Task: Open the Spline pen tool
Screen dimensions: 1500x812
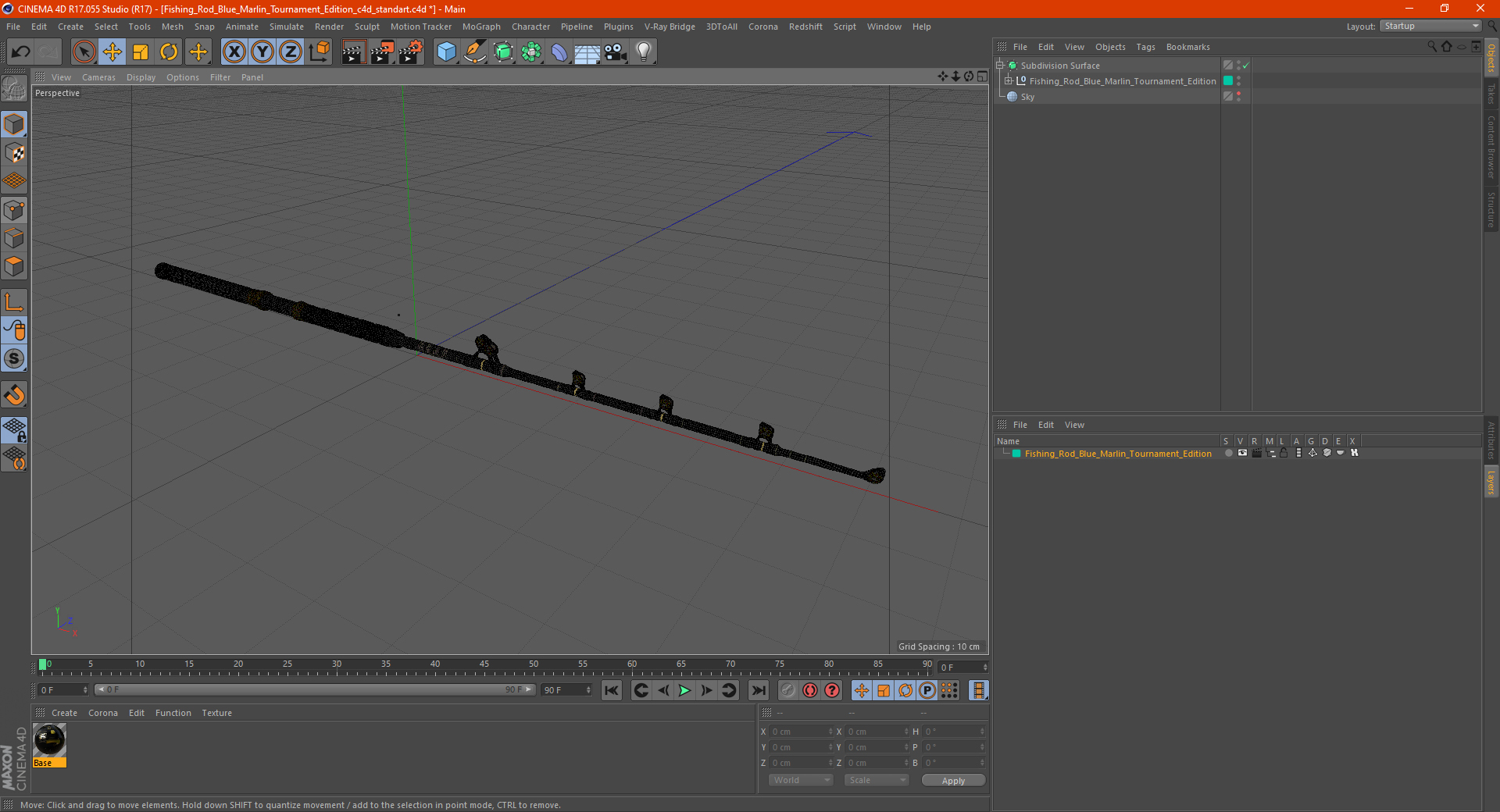Action: [475, 52]
